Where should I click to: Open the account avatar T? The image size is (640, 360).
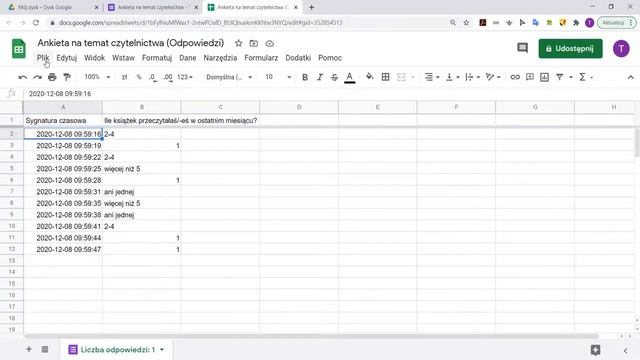(x=621, y=49)
